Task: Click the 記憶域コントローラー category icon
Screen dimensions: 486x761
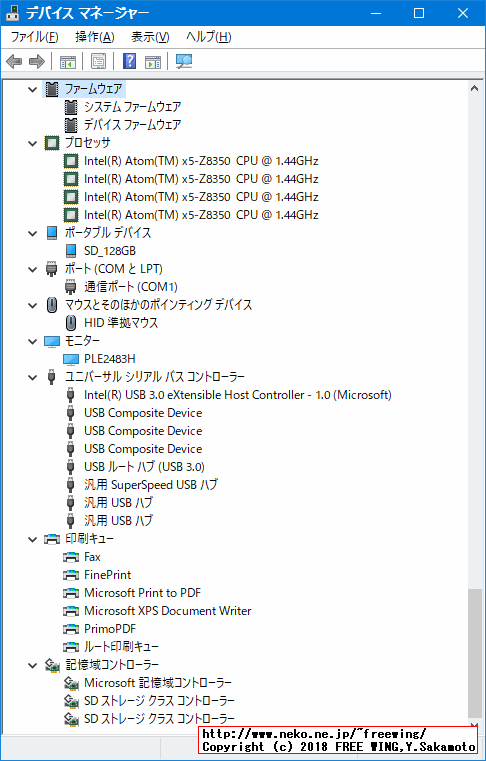Action: [51, 665]
